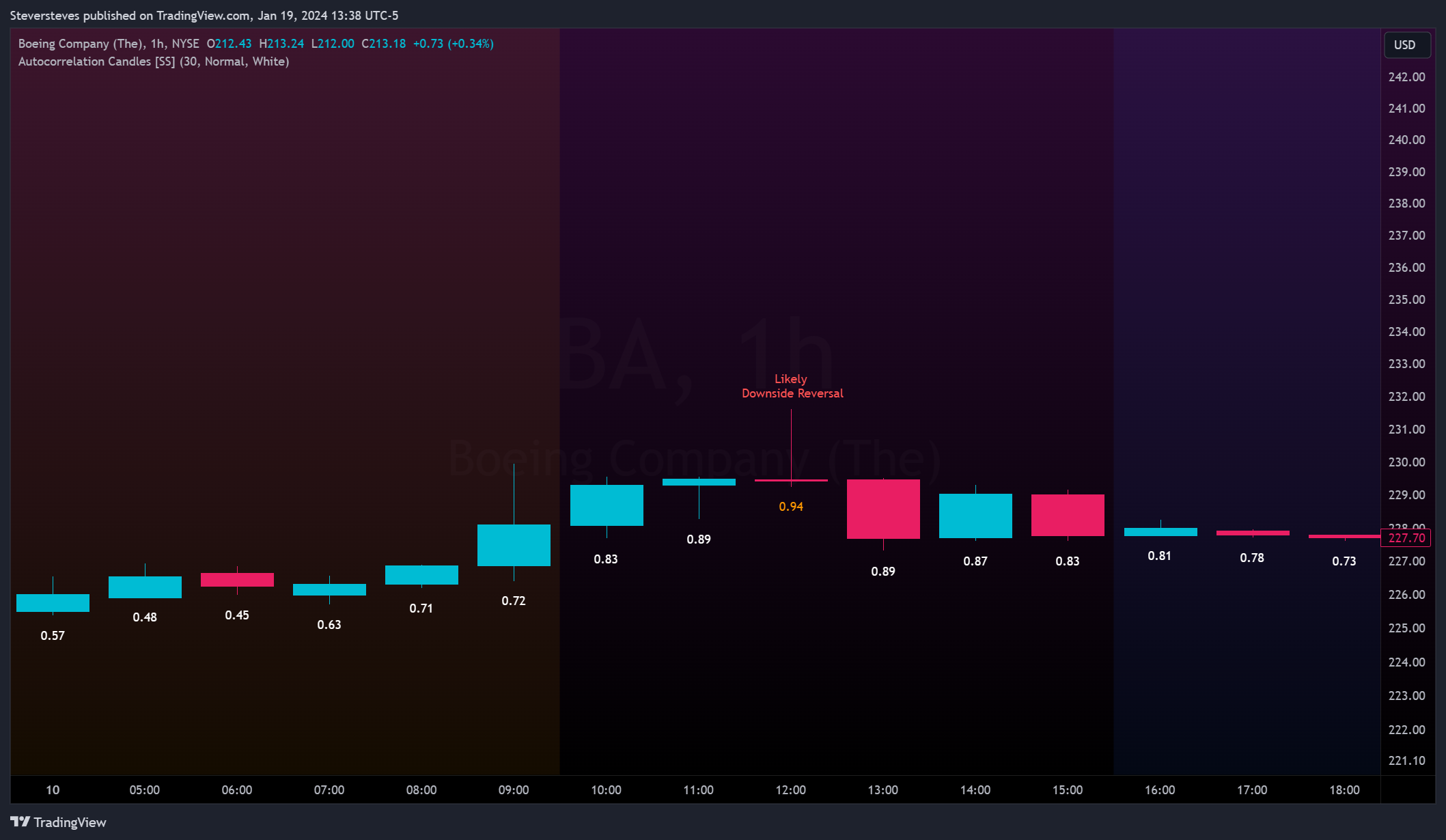Click the Likely Downside Reversal label
Screen dimensions: 1446x840
pyautogui.click(x=792, y=386)
